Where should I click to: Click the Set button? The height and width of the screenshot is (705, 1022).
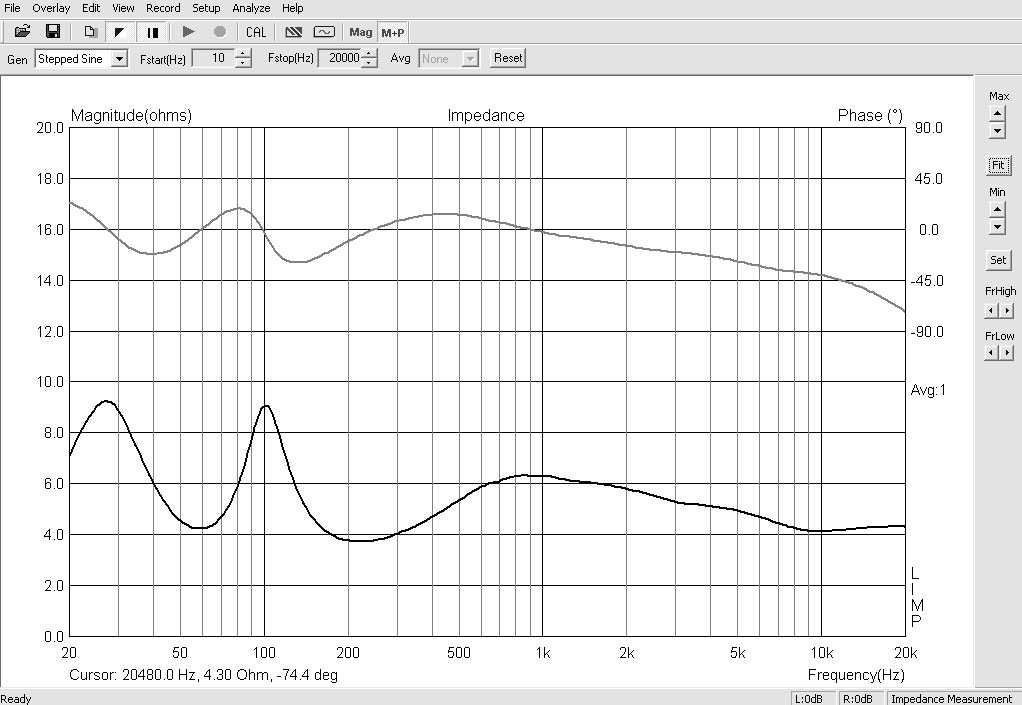[998, 260]
